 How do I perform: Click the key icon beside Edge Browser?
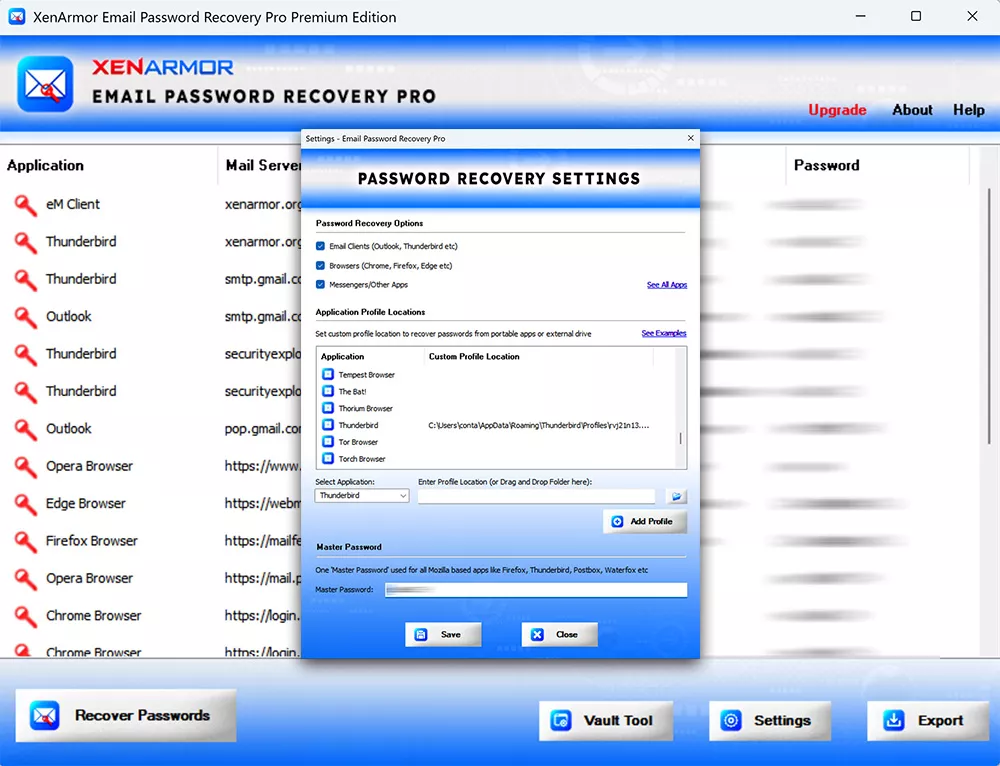tap(25, 504)
